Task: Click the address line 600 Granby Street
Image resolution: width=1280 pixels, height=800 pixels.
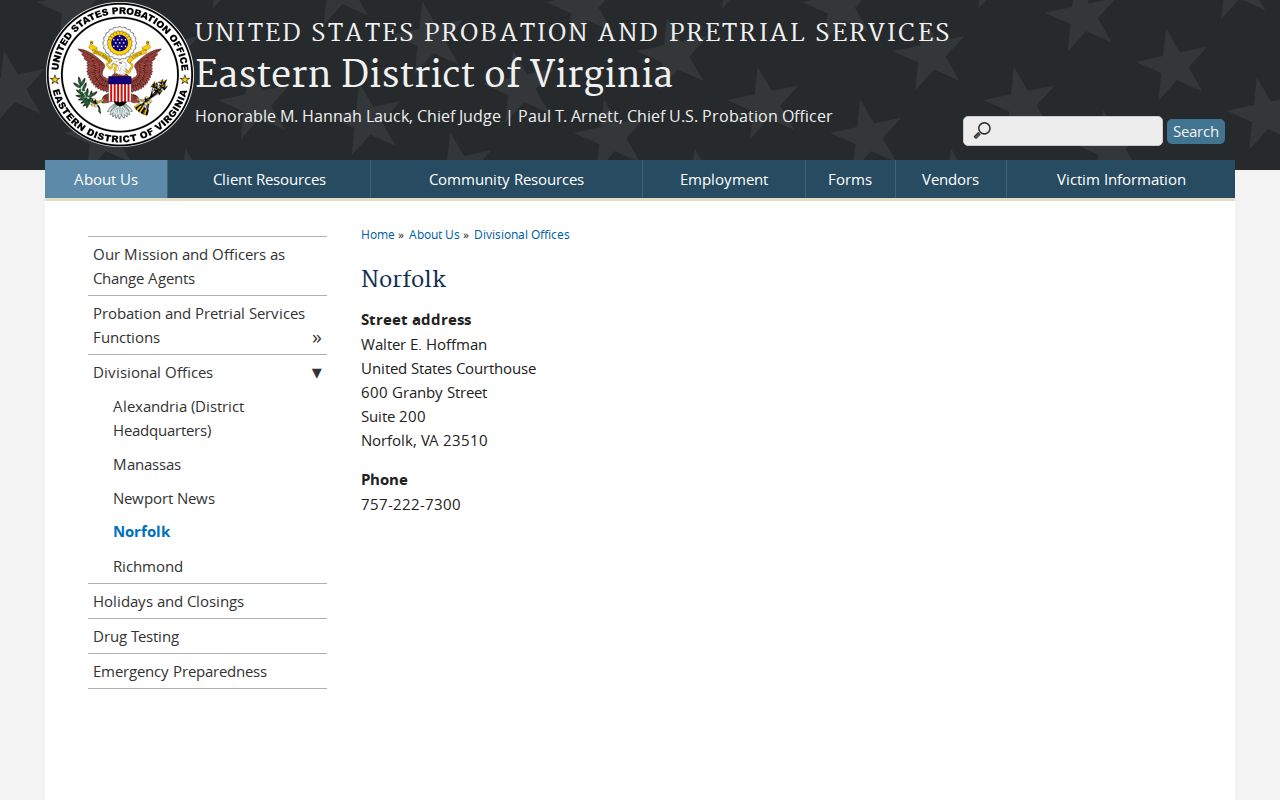Action: (424, 393)
